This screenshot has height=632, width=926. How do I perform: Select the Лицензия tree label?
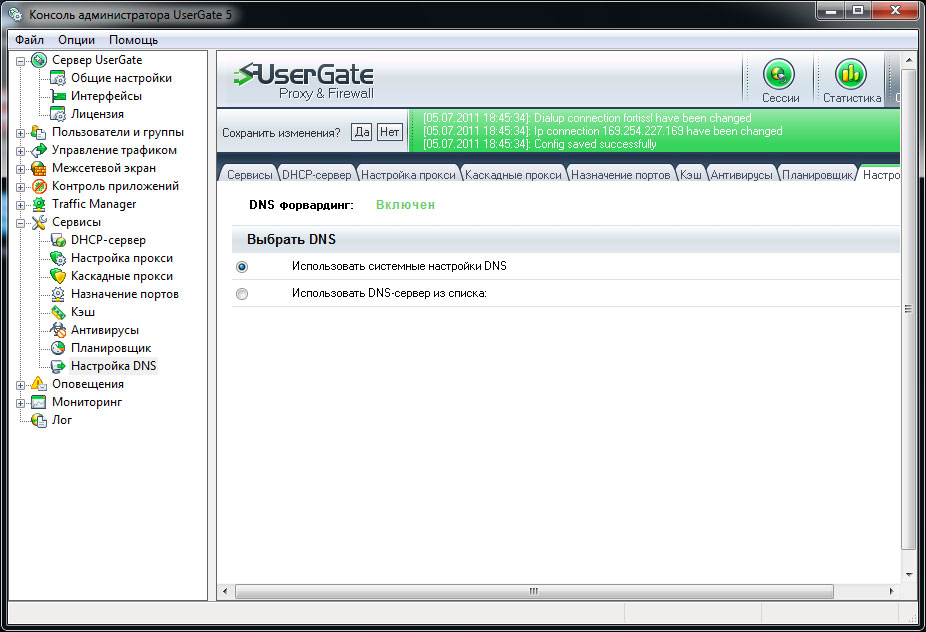pos(97,114)
